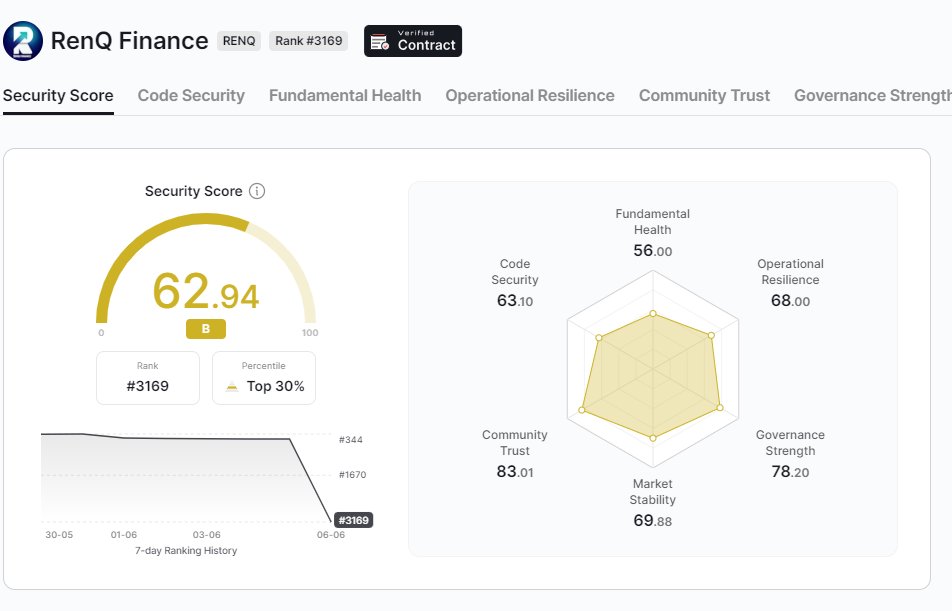Select the Community Trust tab
952x611 pixels.
pos(704,95)
